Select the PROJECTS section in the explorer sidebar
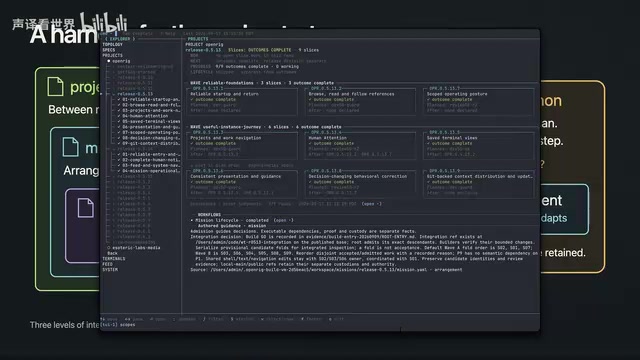 click(112, 55)
